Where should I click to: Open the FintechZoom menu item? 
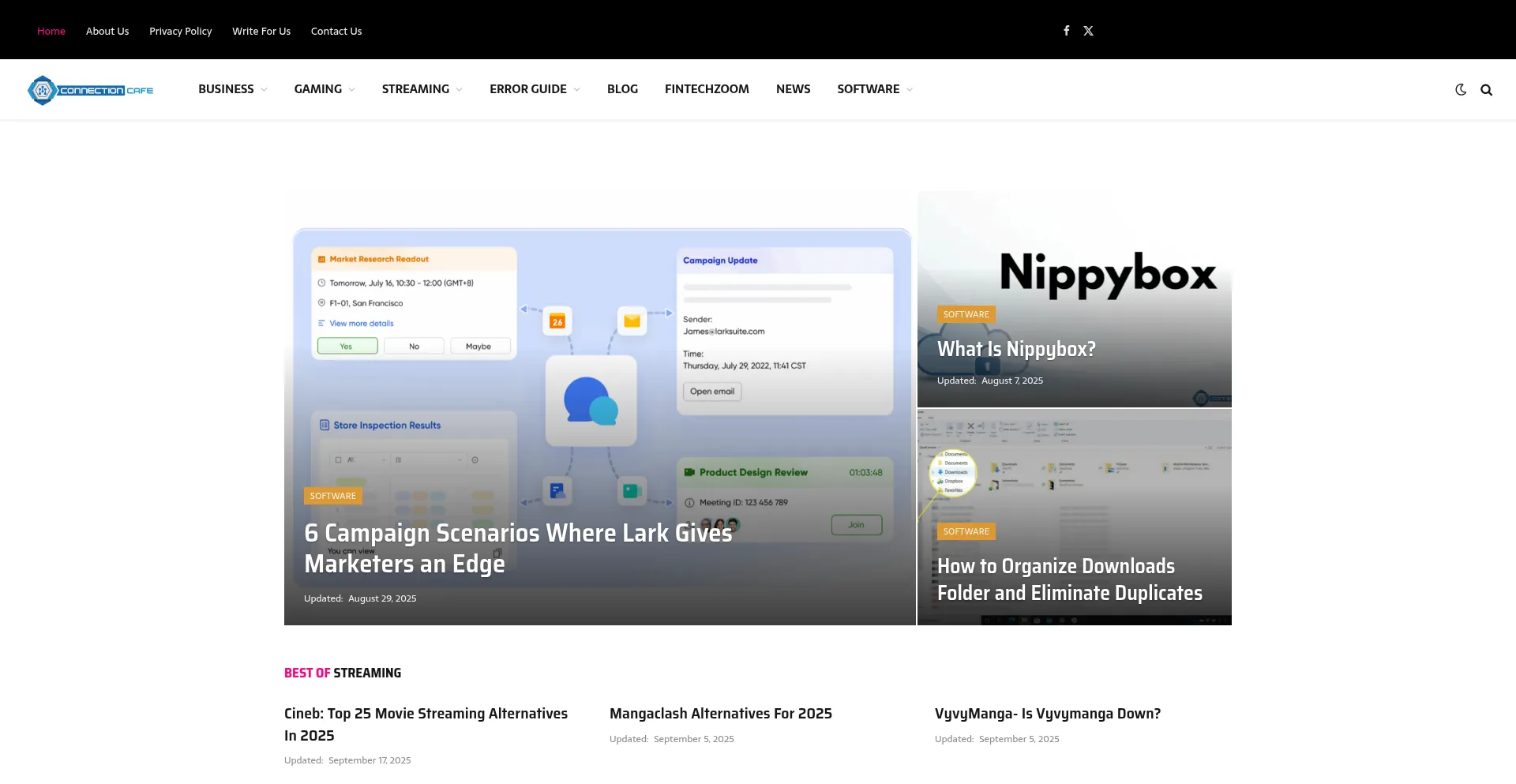(707, 89)
